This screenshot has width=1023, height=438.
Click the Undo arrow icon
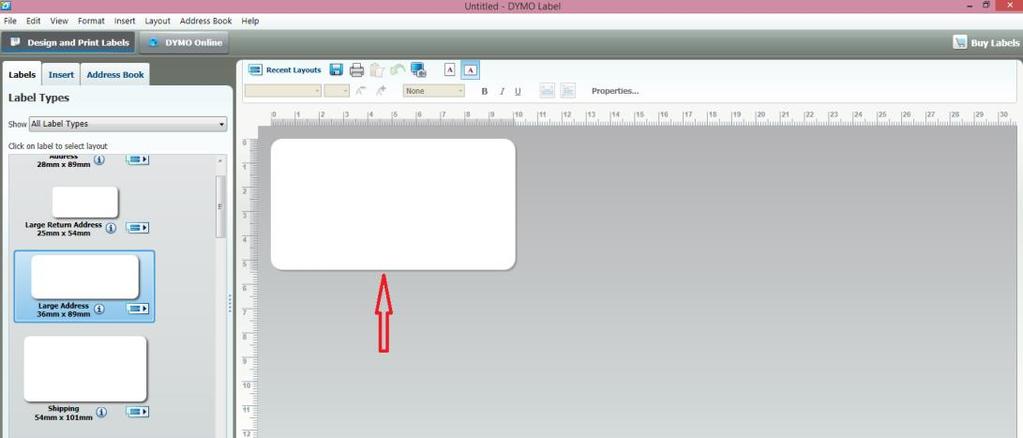(x=397, y=70)
